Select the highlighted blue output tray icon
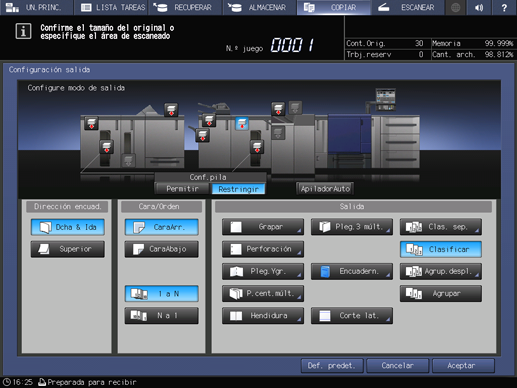The height and width of the screenshot is (388, 517). pyautogui.click(x=242, y=124)
